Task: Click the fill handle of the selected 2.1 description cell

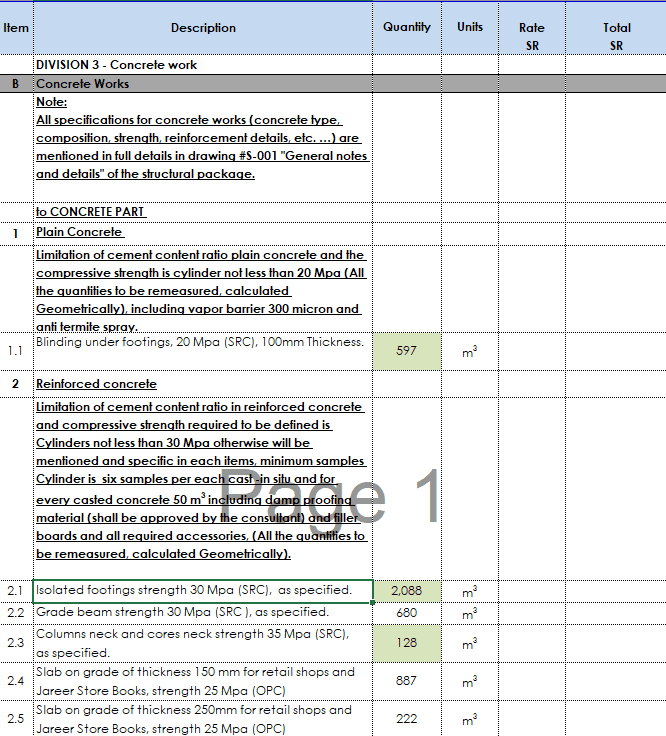Action: coord(373,602)
